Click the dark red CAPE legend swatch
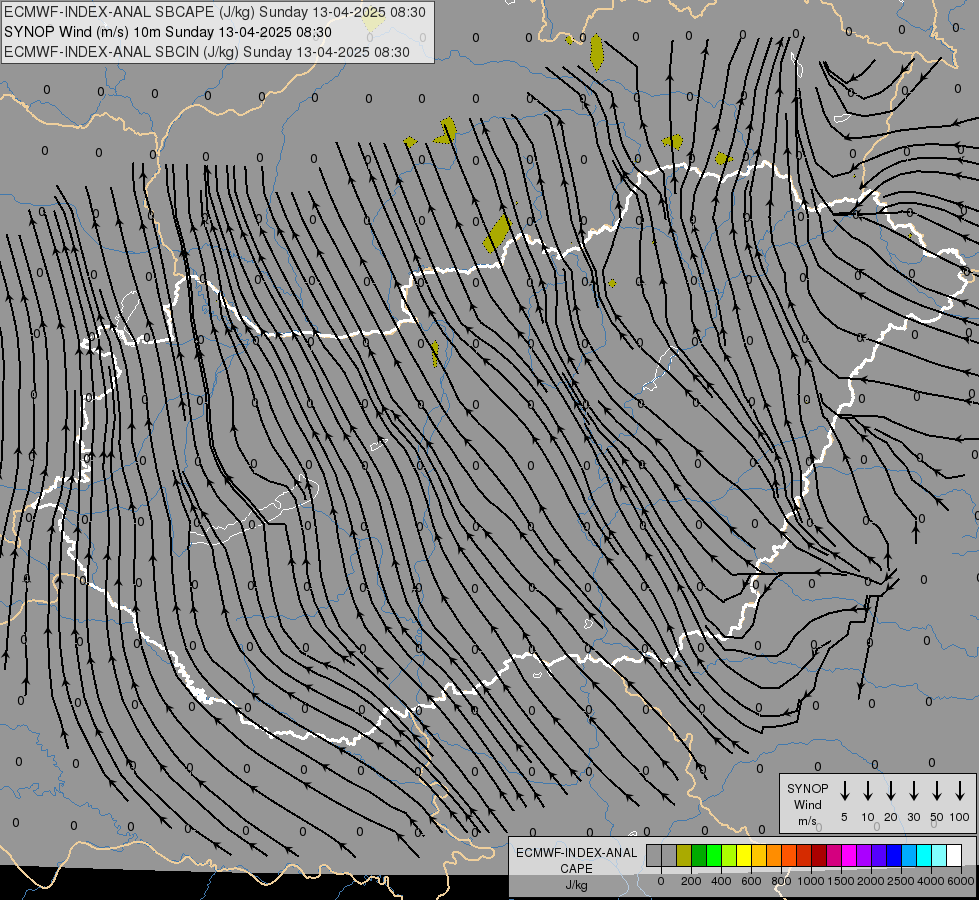The image size is (979, 900). click(820, 855)
